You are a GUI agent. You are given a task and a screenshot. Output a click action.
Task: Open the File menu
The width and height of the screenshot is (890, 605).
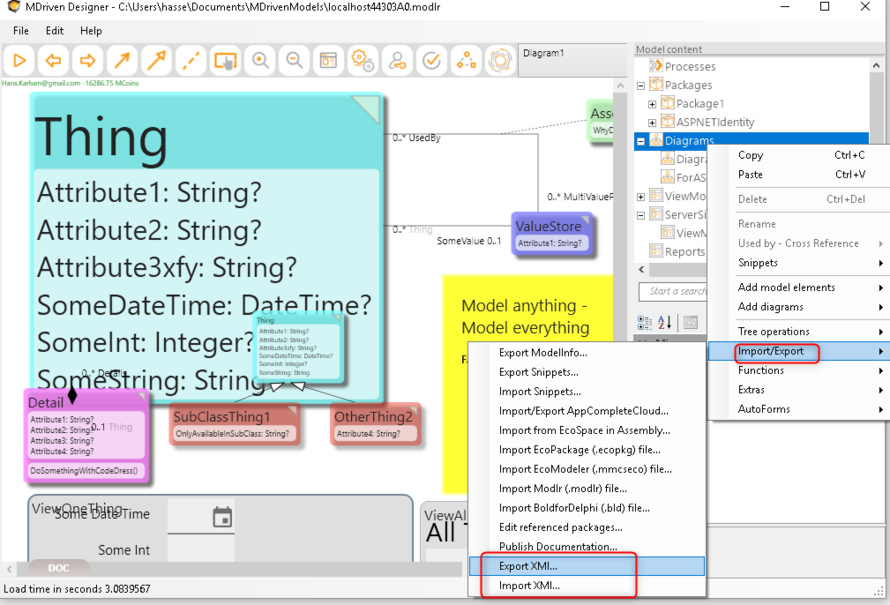pyautogui.click(x=21, y=31)
